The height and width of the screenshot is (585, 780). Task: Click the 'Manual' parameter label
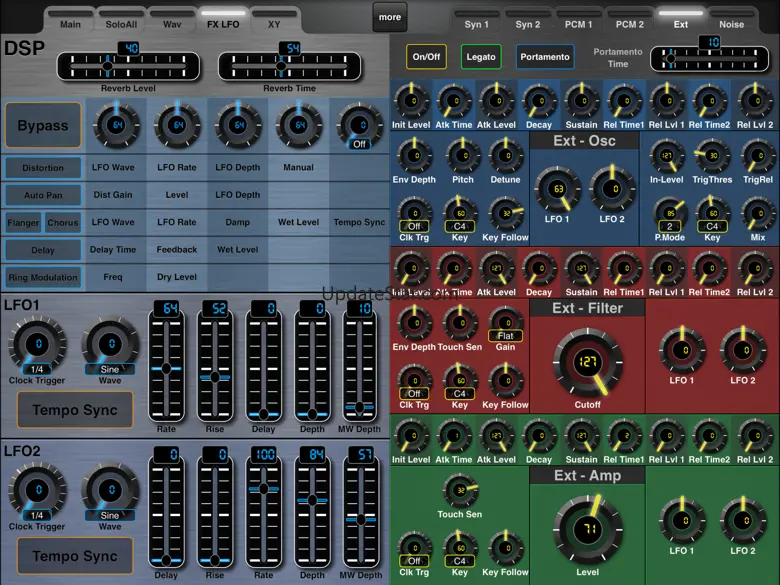tap(298, 167)
